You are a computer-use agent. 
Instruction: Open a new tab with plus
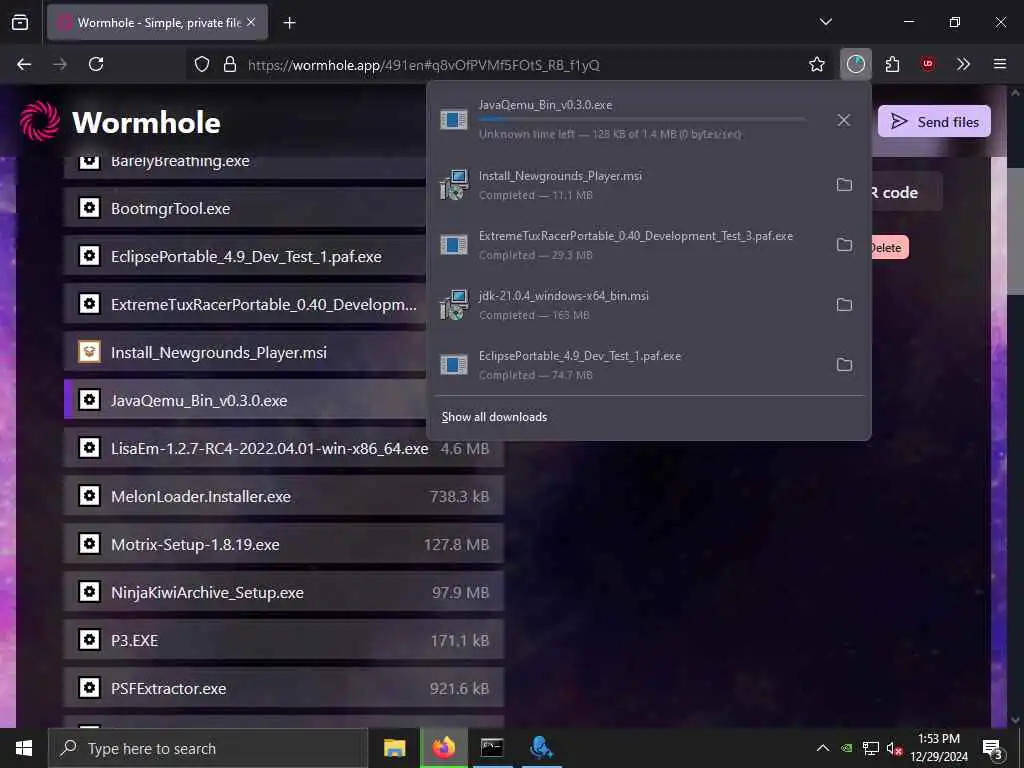[289, 23]
